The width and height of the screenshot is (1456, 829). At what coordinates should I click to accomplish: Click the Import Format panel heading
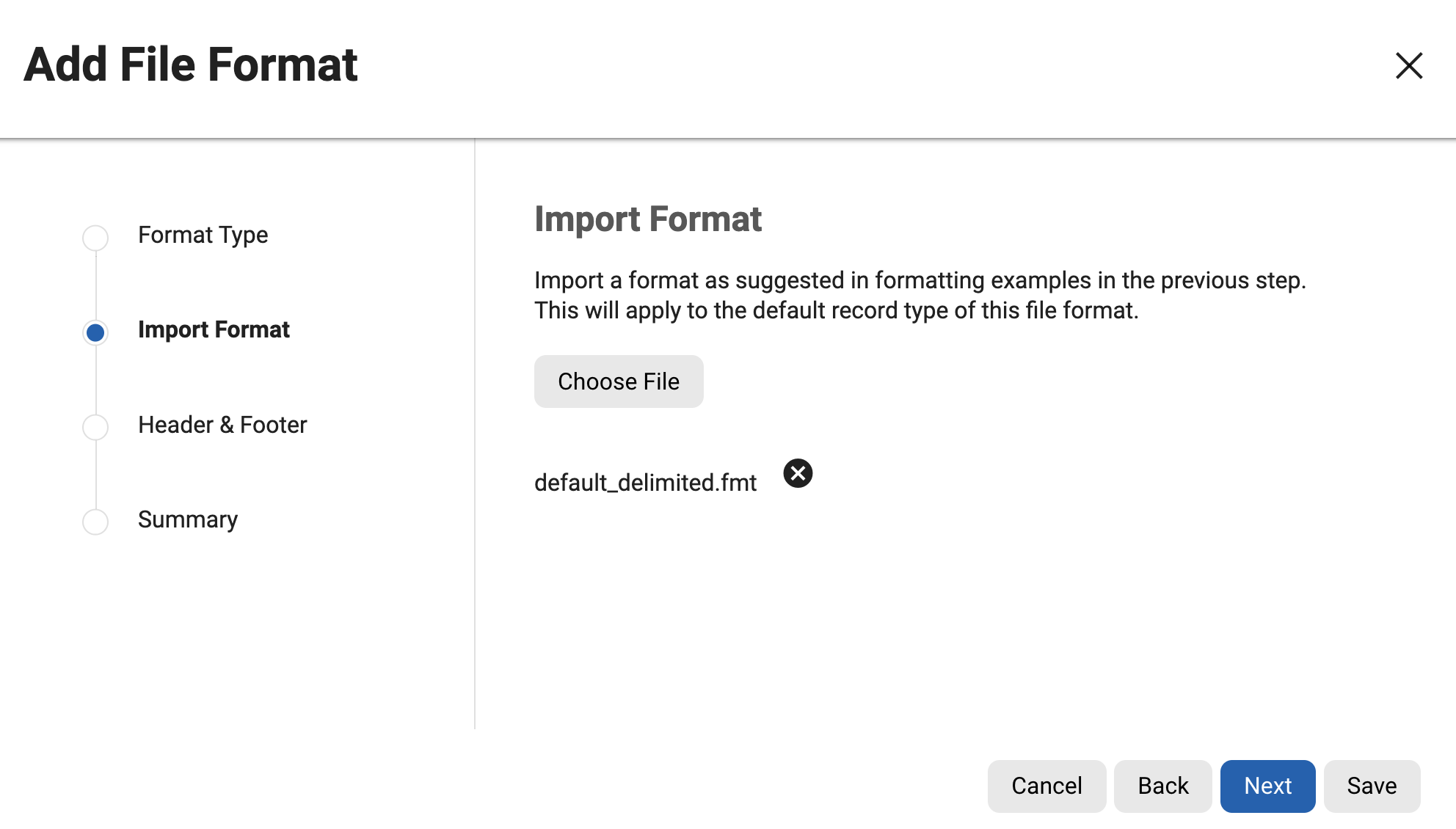coord(648,219)
